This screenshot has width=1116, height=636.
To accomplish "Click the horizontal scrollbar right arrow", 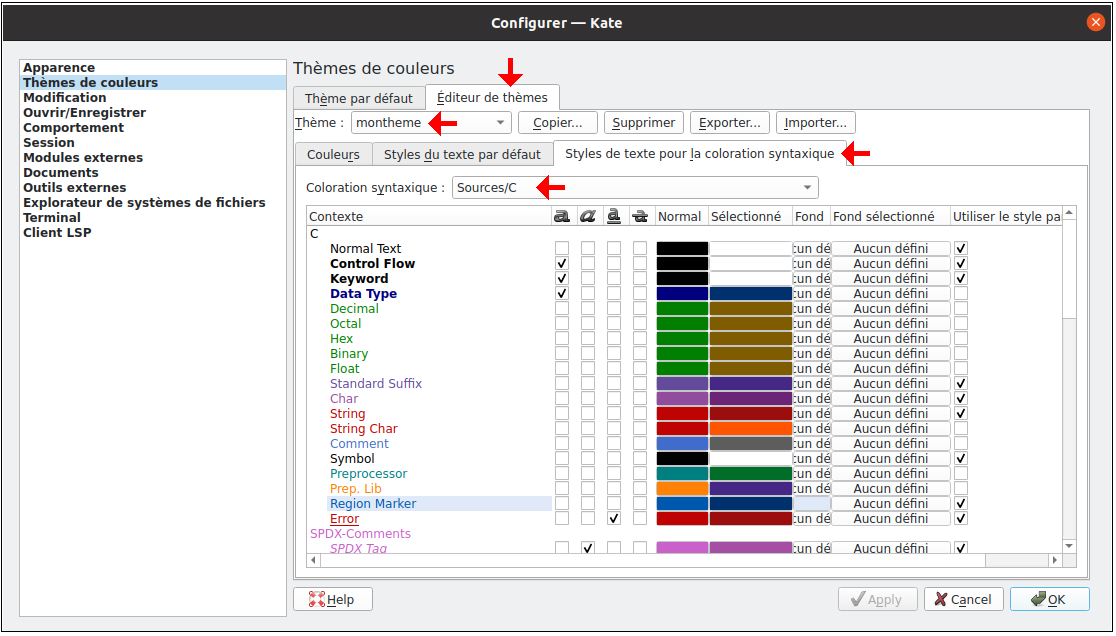I will (x=1056, y=561).
